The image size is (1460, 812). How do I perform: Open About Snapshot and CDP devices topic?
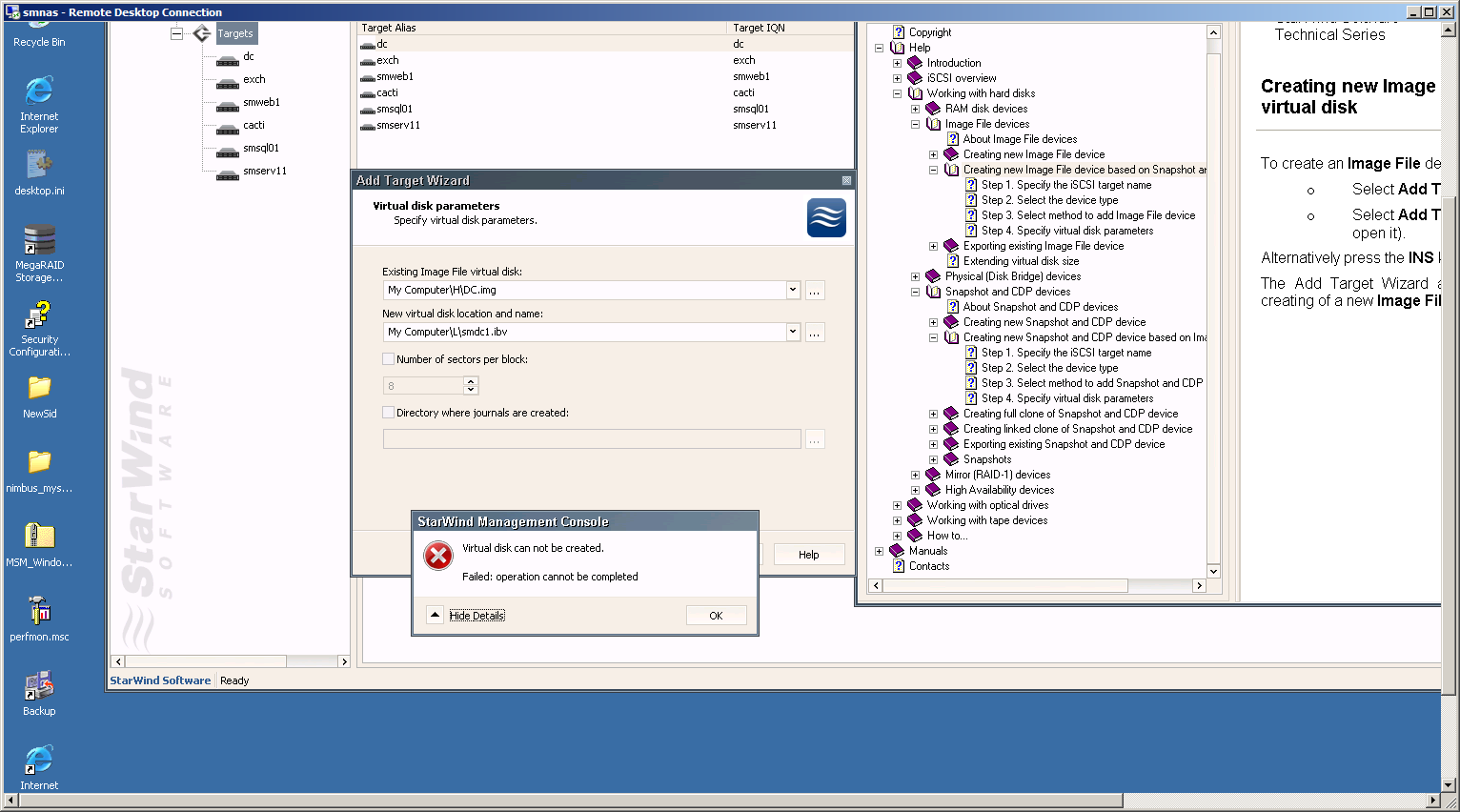click(1040, 307)
